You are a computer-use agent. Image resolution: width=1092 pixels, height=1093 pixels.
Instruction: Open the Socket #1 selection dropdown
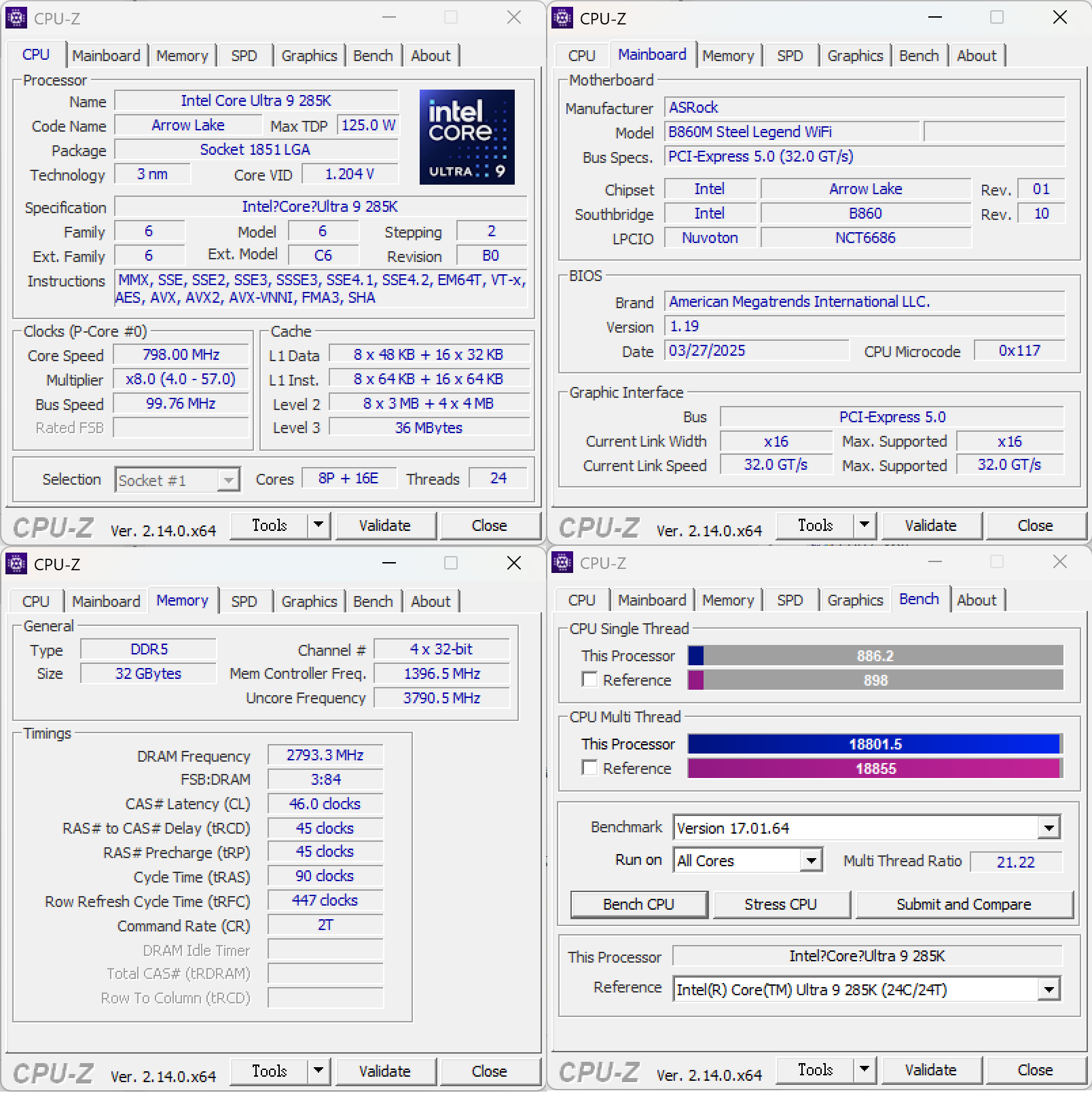pos(177,480)
